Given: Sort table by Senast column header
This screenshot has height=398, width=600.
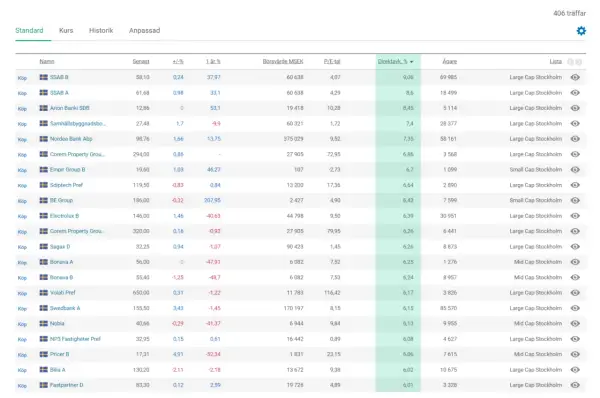Looking at the screenshot, I should (141, 62).
